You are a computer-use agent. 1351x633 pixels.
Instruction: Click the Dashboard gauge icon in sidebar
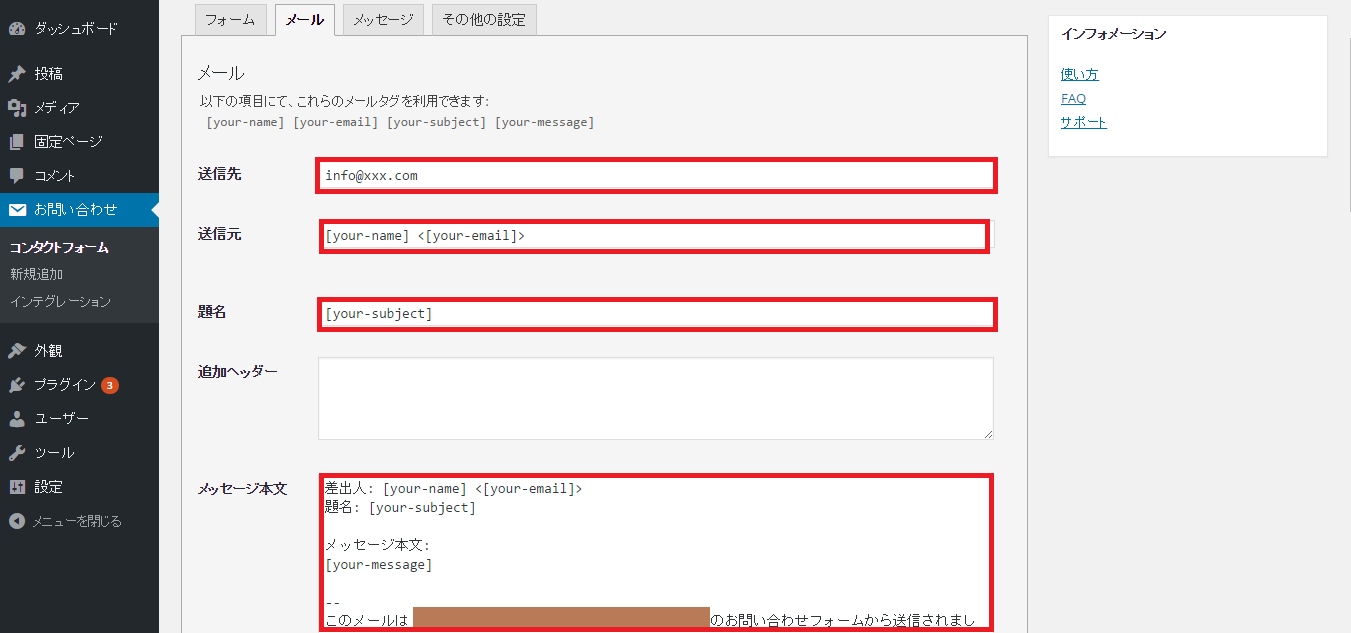click(17, 28)
